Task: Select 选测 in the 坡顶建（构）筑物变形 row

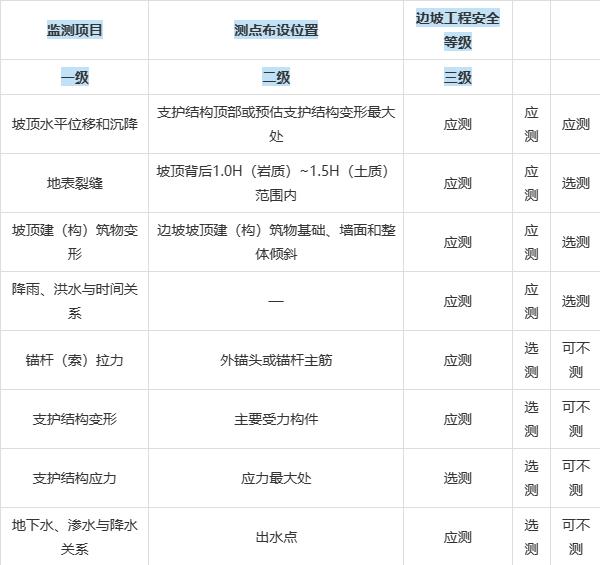Action: (576, 242)
